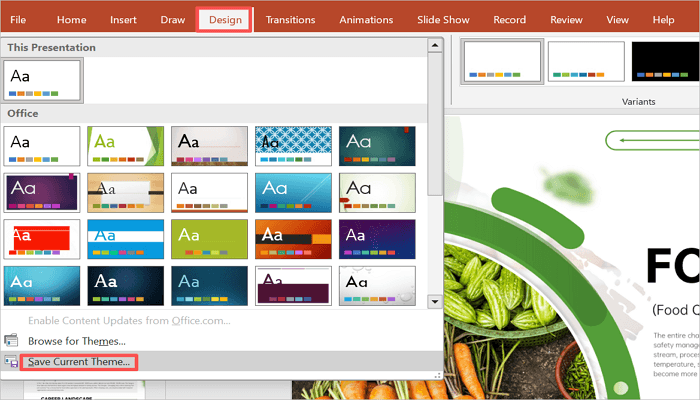Apply the purple gradient theme thumbnail
Screen dimensions: 700x400
42,193
